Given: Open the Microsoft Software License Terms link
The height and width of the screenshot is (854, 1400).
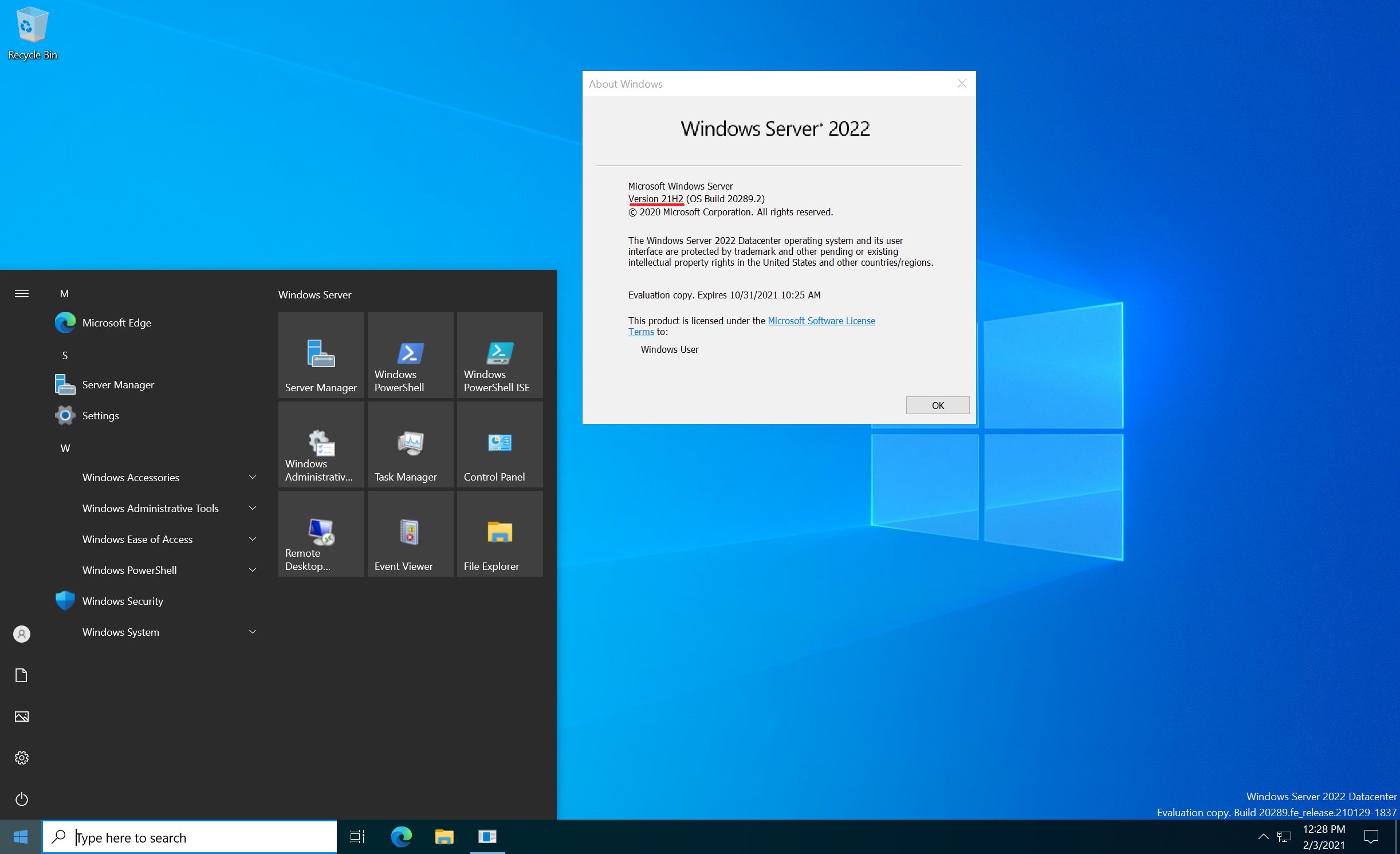Looking at the screenshot, I should click(821, 321).
